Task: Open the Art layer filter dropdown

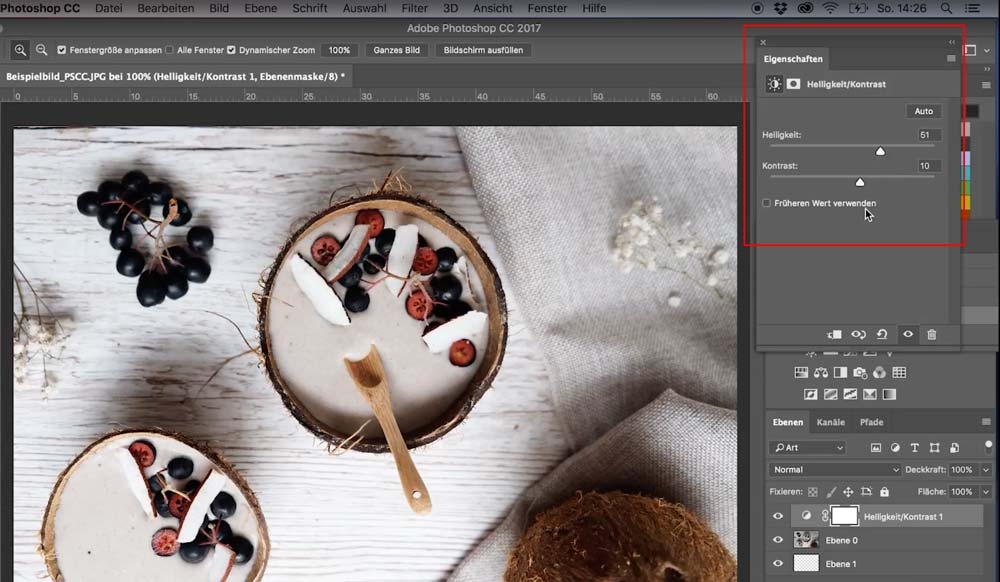Action: [808, 448]
